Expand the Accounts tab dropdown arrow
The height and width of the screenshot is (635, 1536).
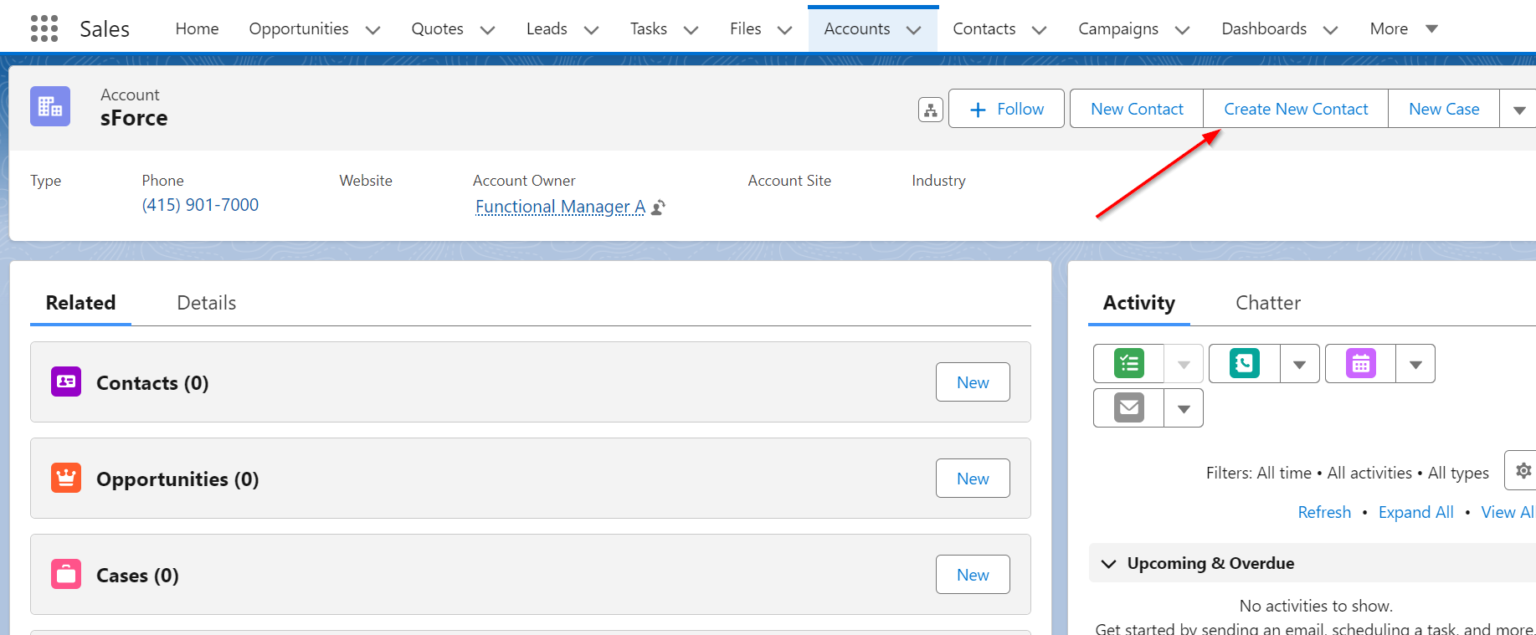(x=913, y=29)
